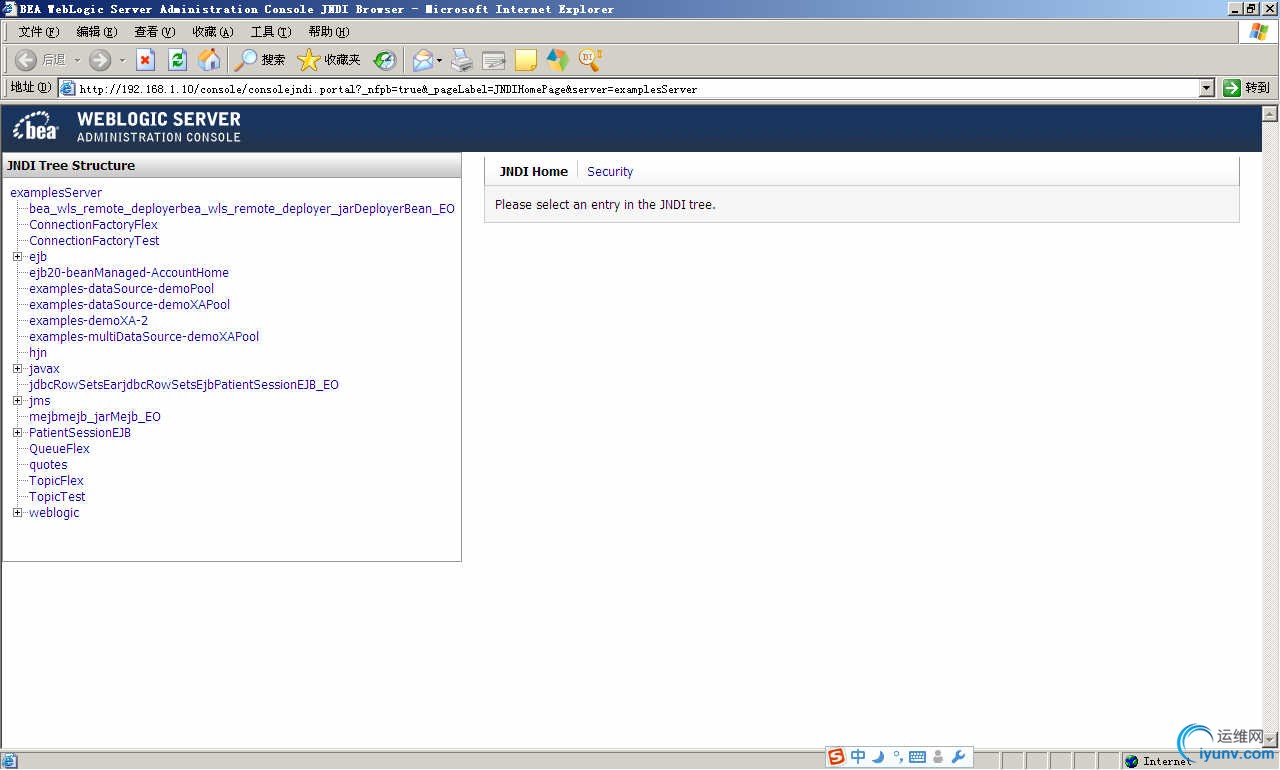Open jdbcRowSetsEarjdbcRowSetsEjbPatientSessionEJB_EO entry
Image resolution: width=1280 pixels, height=770 pixels.
point(184,385)
